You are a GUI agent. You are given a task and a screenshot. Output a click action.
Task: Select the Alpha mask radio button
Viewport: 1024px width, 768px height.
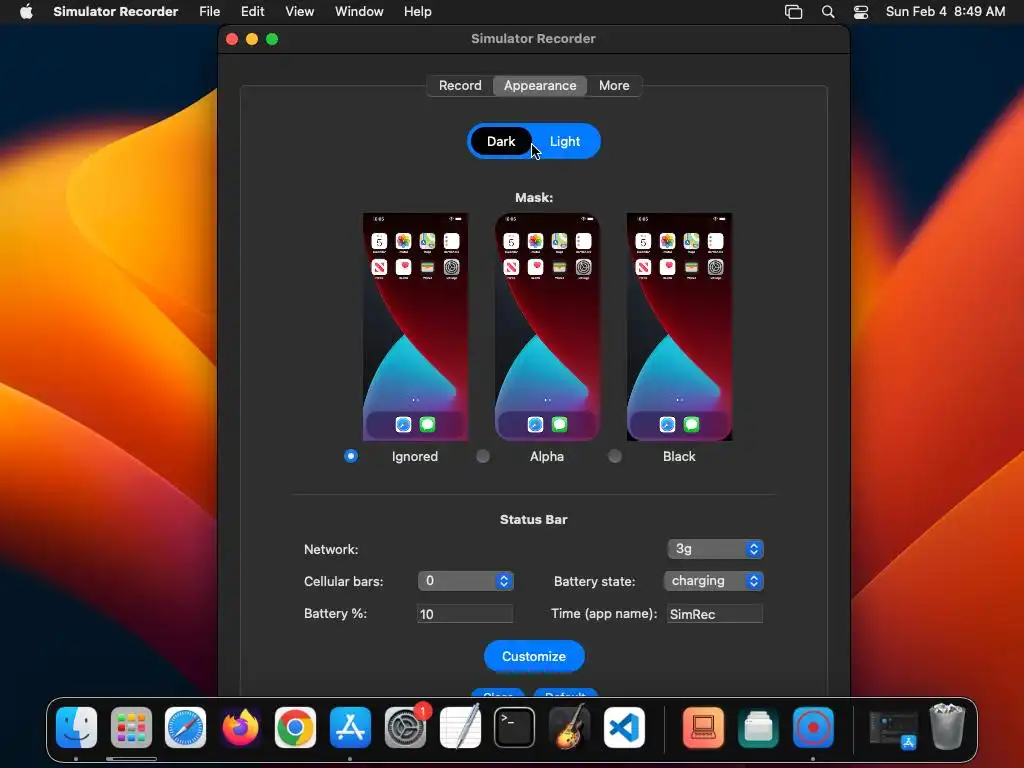(x=483, y=456)
